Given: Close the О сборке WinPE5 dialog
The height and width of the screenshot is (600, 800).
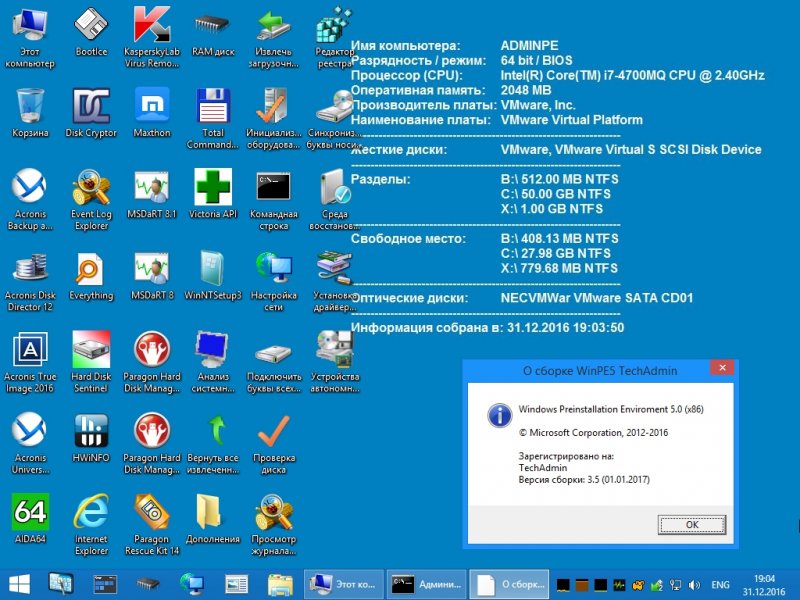Looking at the screenshot, I should point(722,368).
